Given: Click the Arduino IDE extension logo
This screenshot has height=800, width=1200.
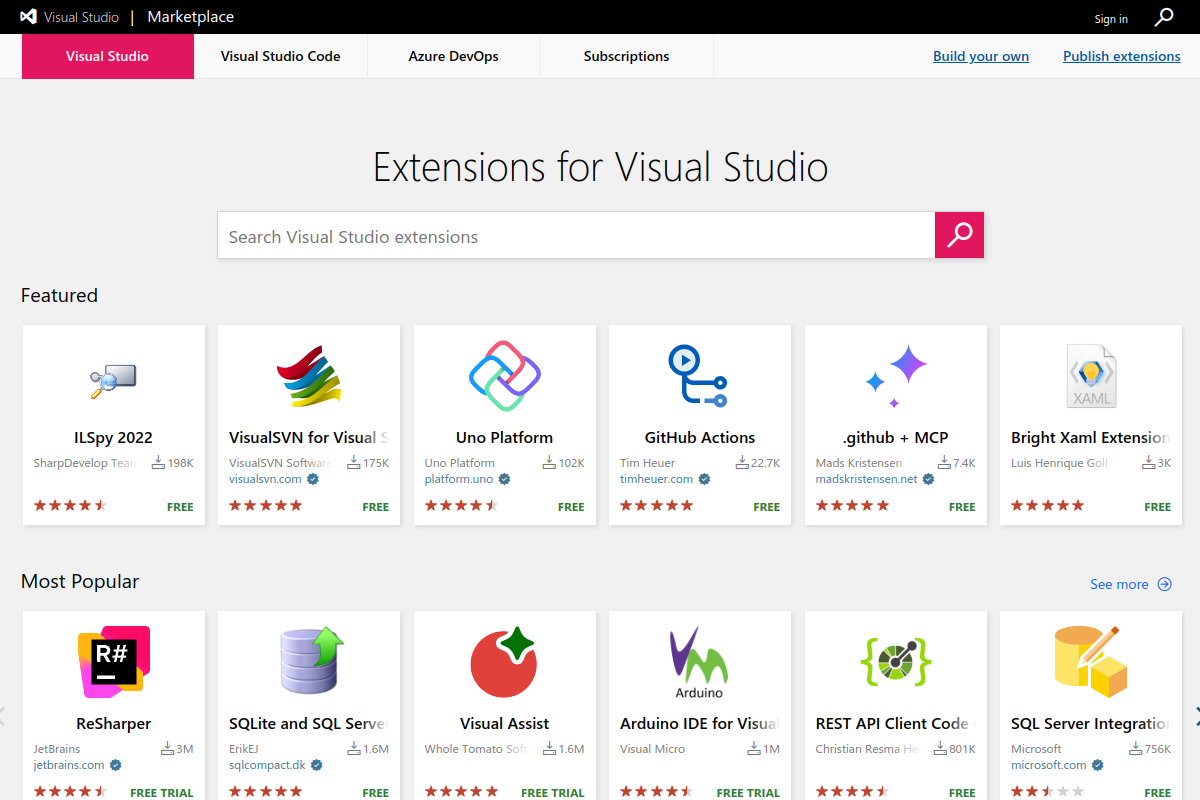Looking at the screenshot, I should coord(700,662).
